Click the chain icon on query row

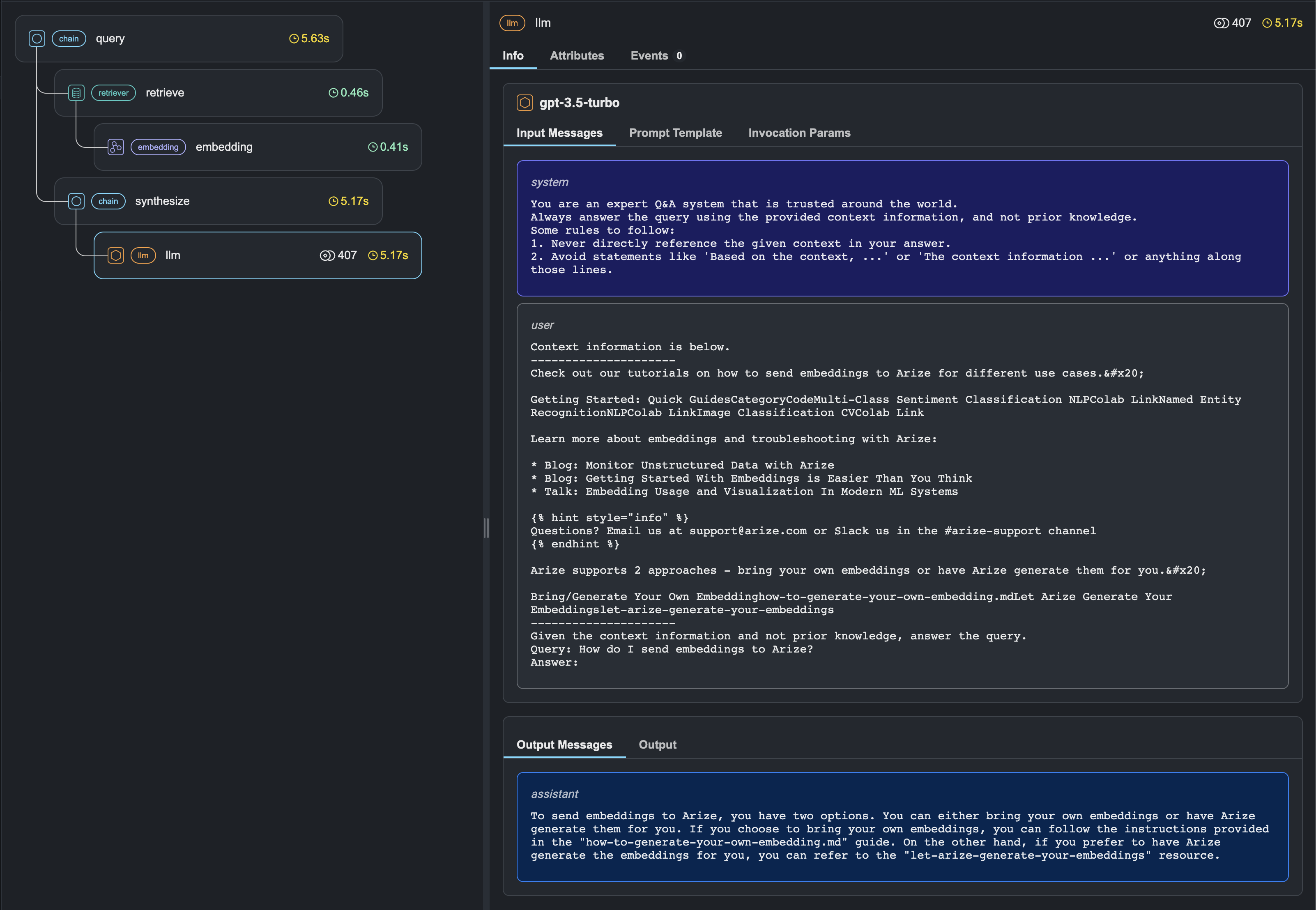[x=37, y=39]
